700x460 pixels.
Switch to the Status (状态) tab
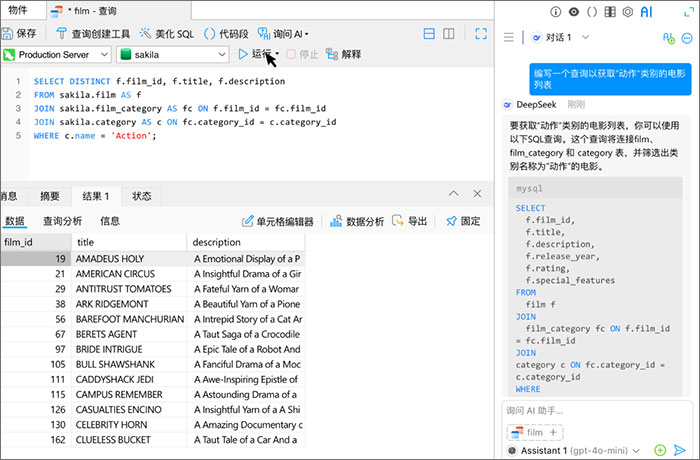(x=142, y=196)
